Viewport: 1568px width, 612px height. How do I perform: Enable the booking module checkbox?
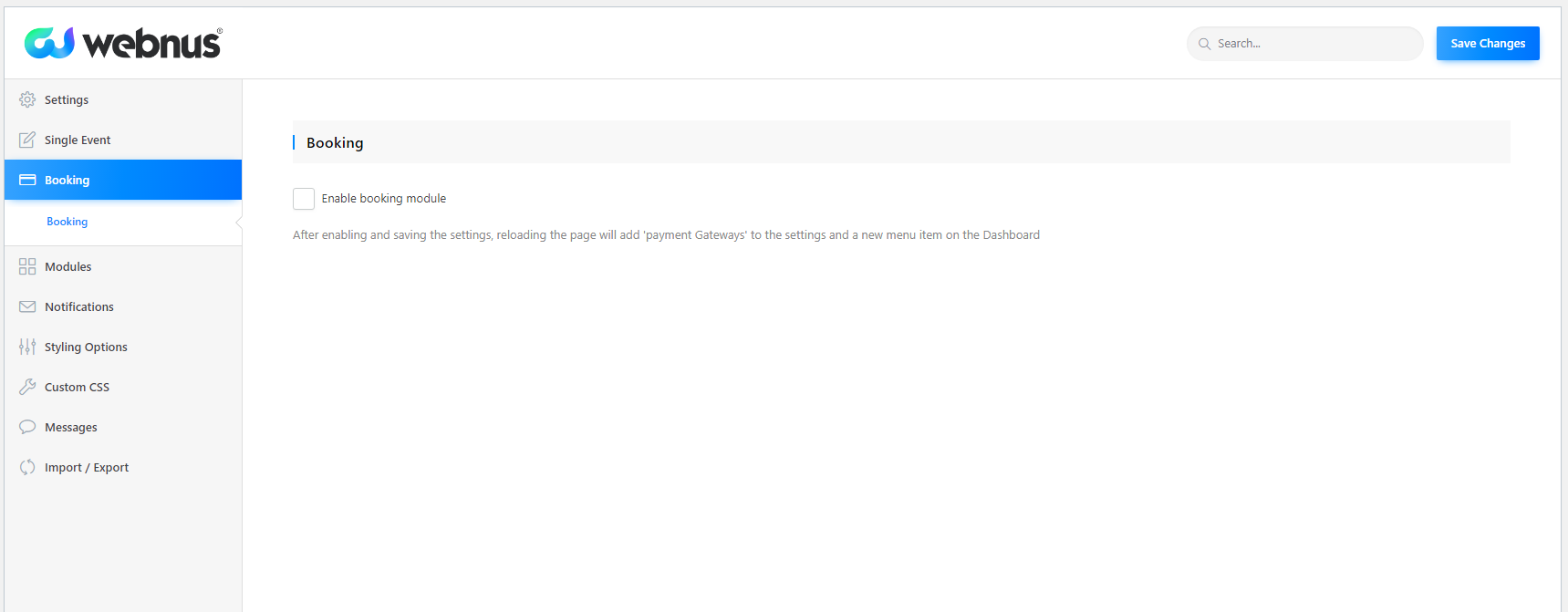(304, 199)
